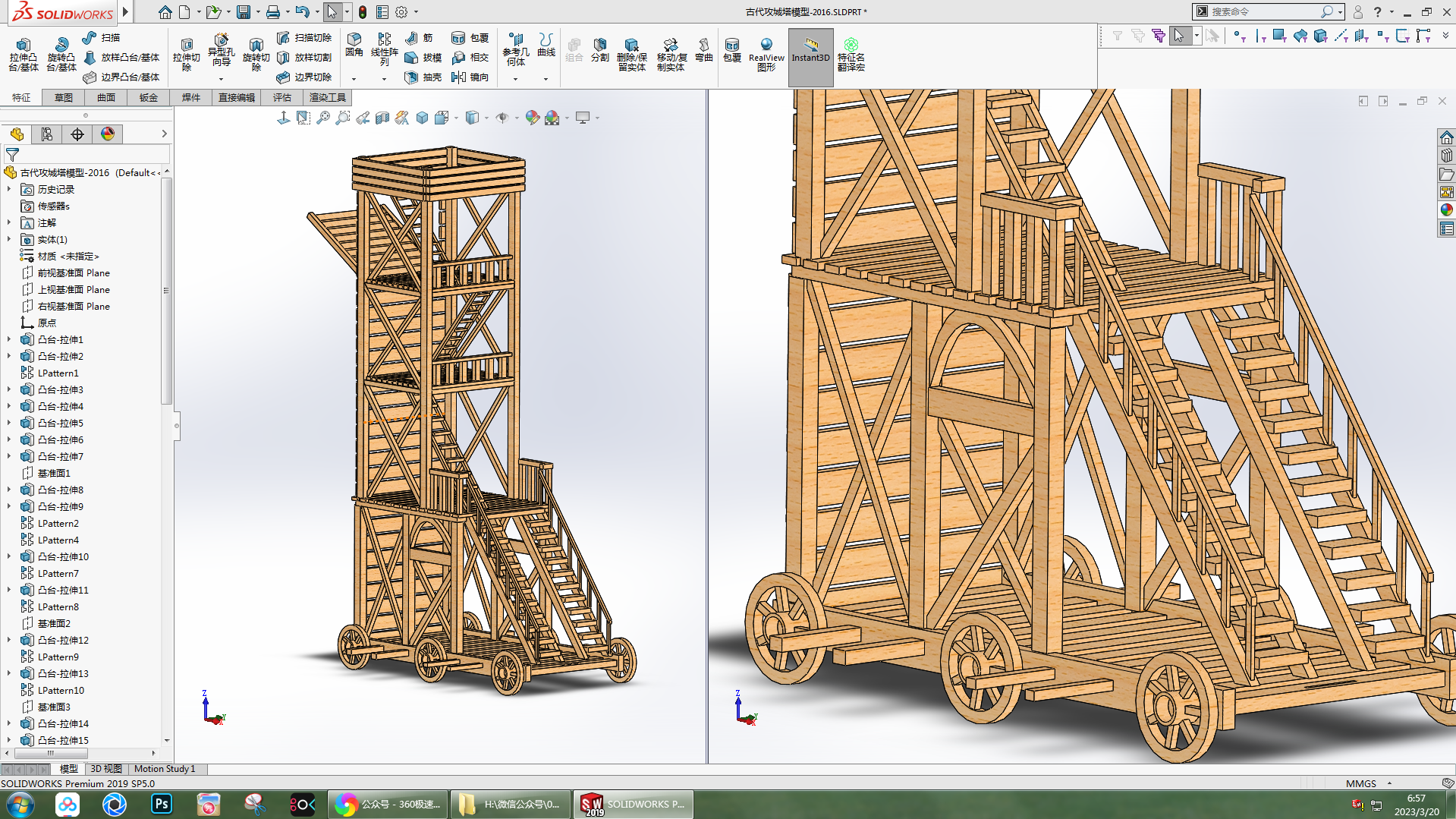Switch to DisplayManager appearance tab
Image resolution: width=1456 pixels, height=819 pixels.
(108, 134)
